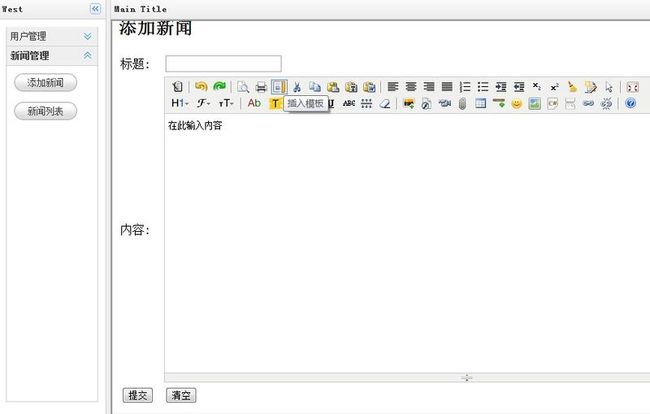Apply superscript formatting
Viewport: 650px width, 414px height.
(x=555, y=87)
